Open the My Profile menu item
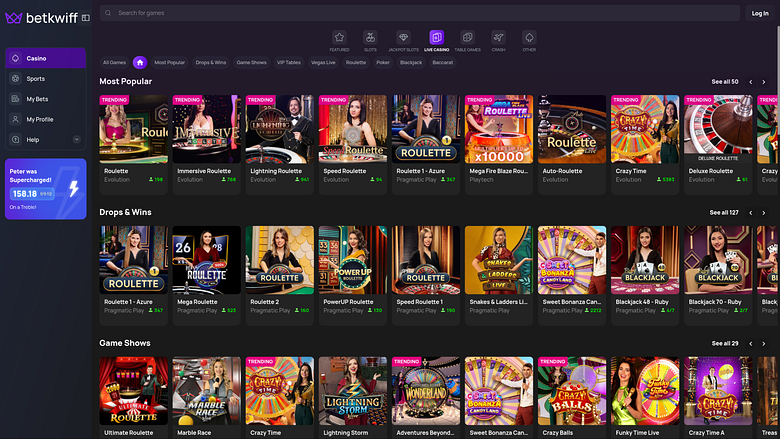This screenshot has width=780, height=439. tap(45, 119)
